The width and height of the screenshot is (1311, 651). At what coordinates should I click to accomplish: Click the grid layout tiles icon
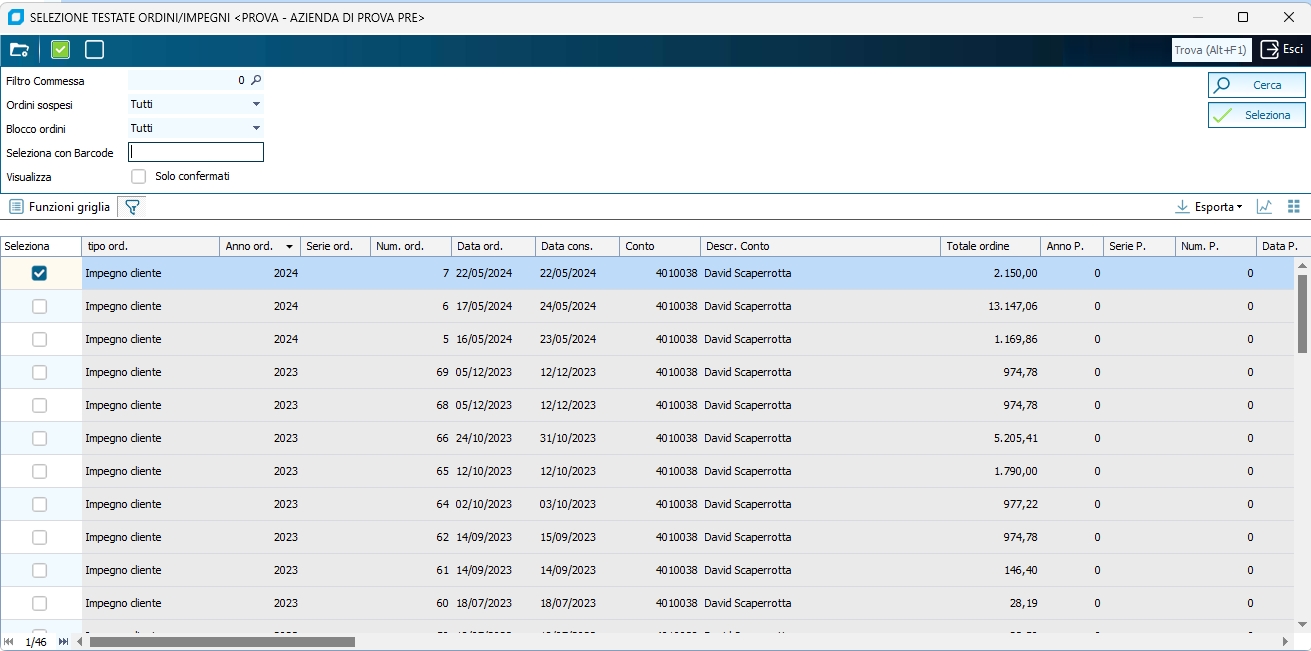(1294, 207)
